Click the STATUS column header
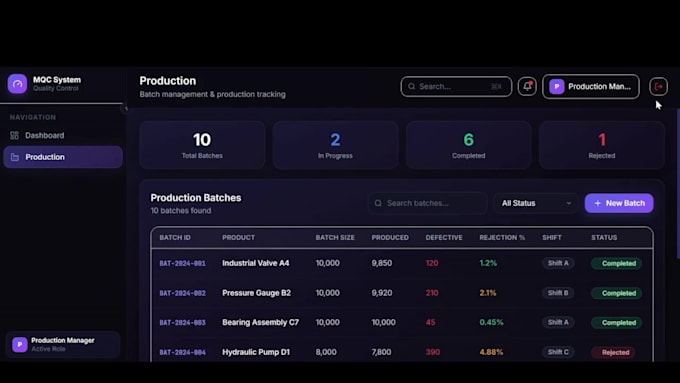680x383 pixels. point(604,238)
